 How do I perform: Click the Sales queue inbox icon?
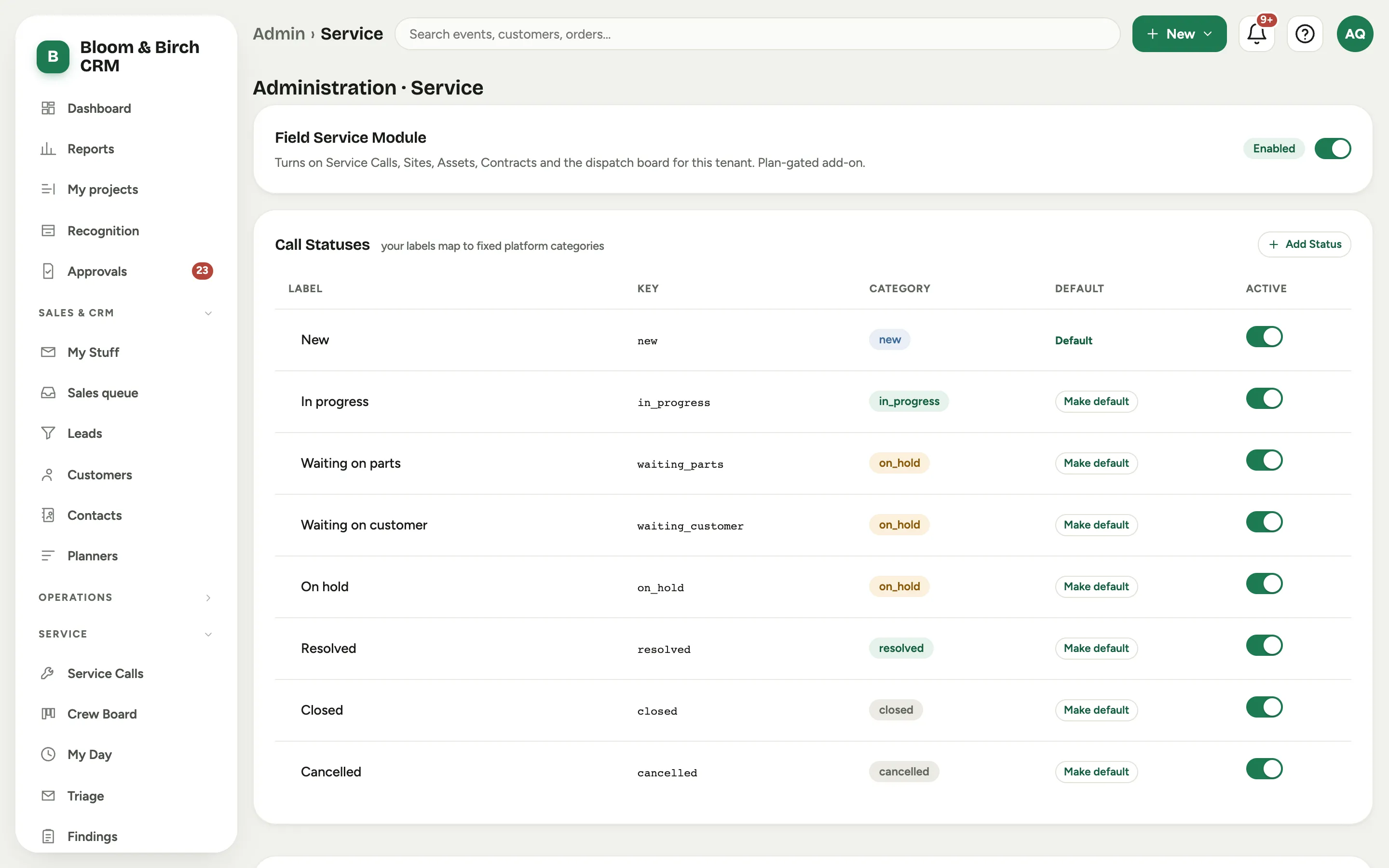click(x=48, y=393)
